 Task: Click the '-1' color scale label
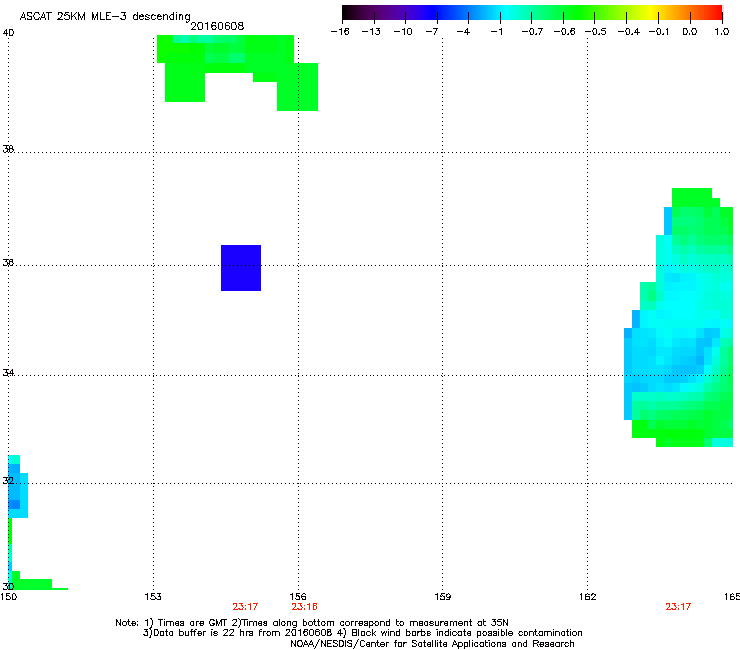(496, 32)
